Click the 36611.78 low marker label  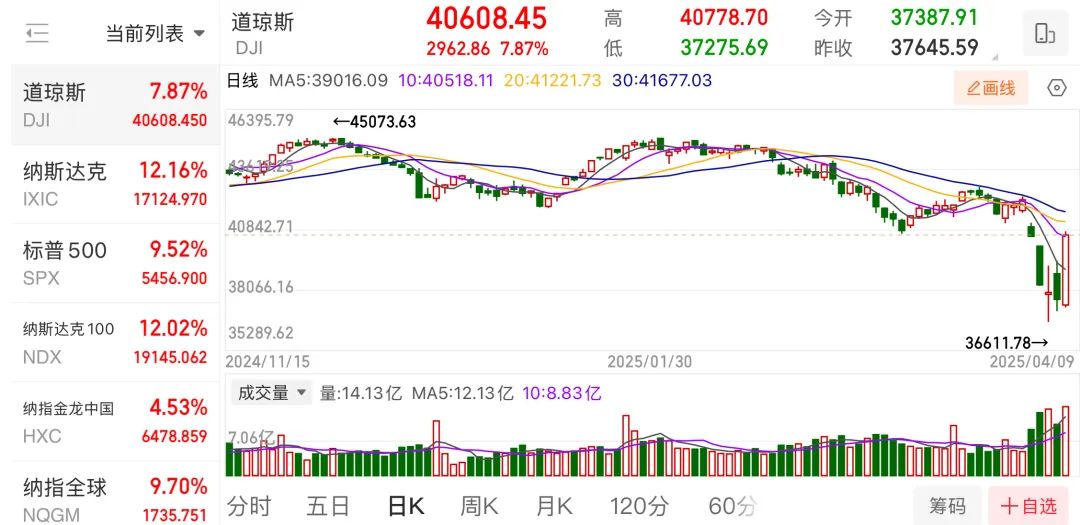[x=1006, y=342]
